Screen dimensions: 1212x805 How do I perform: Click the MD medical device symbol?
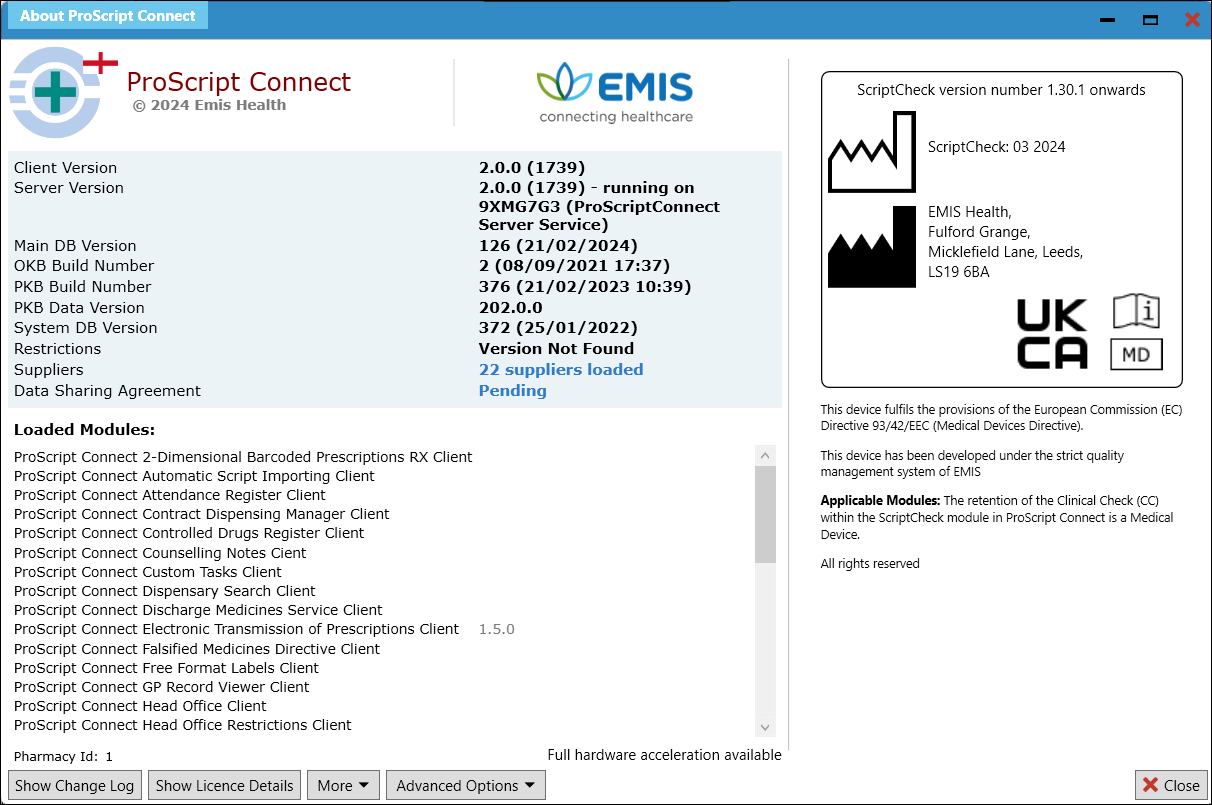(x=1136, y=354)
